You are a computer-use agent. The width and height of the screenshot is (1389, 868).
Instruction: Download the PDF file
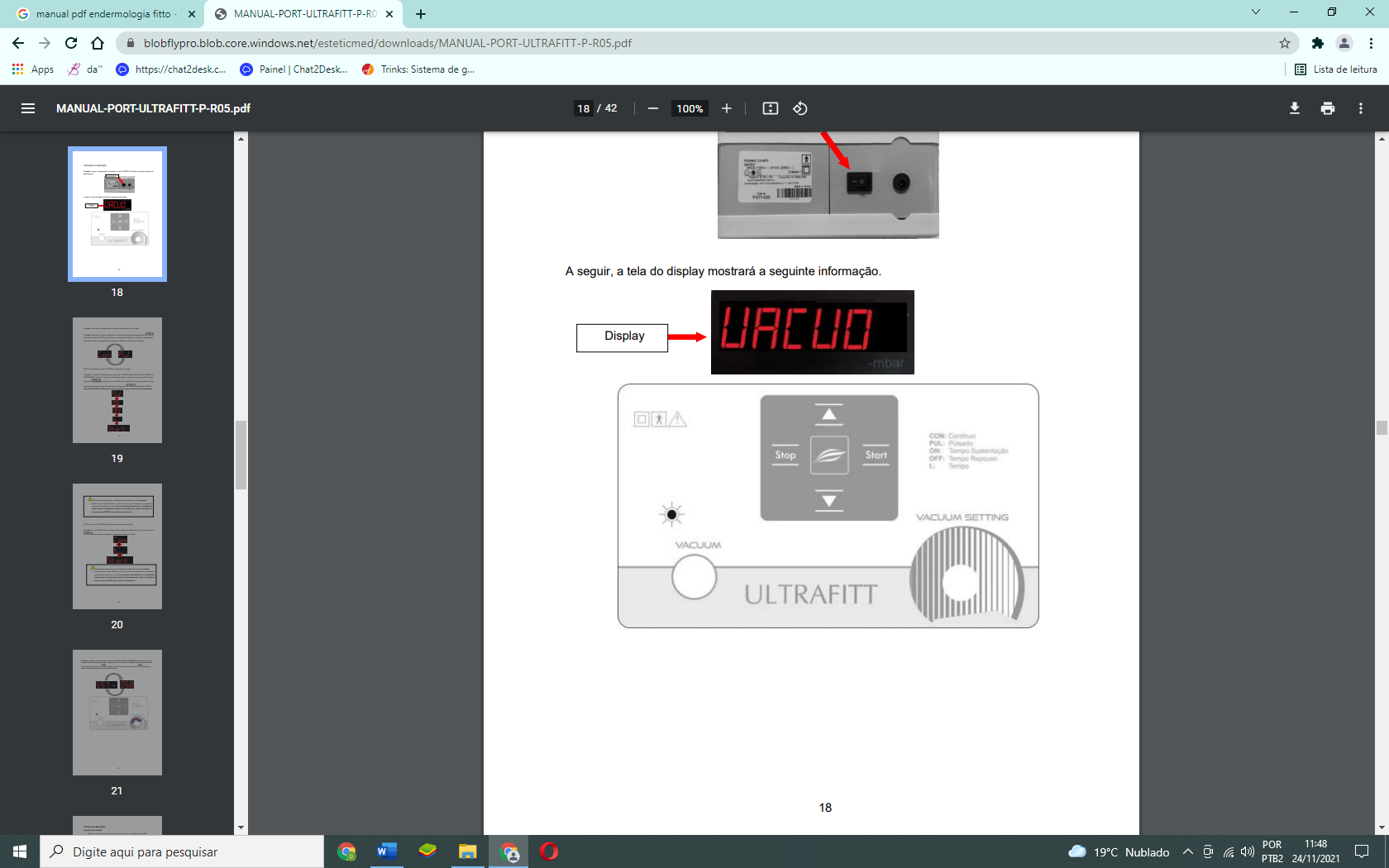pos(1295,108)
